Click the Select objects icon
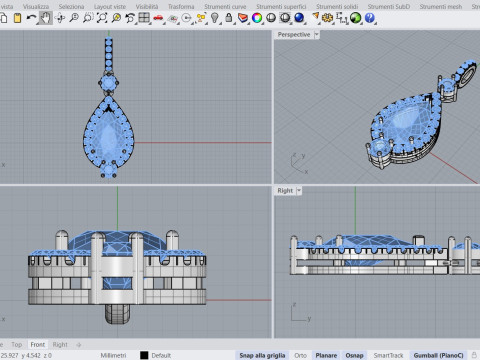Screen dimensions: 480x360 [201, 18]
